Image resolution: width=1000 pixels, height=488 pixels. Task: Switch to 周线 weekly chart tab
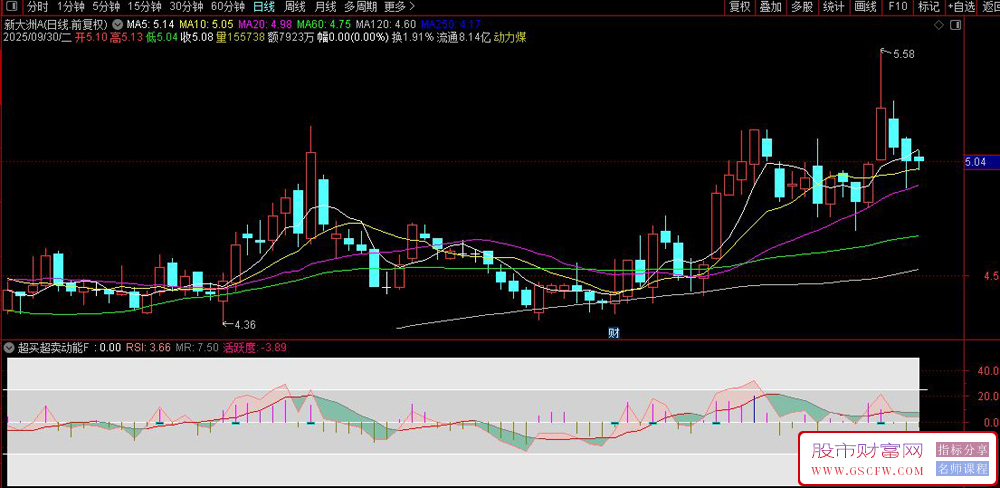[295, 7]
